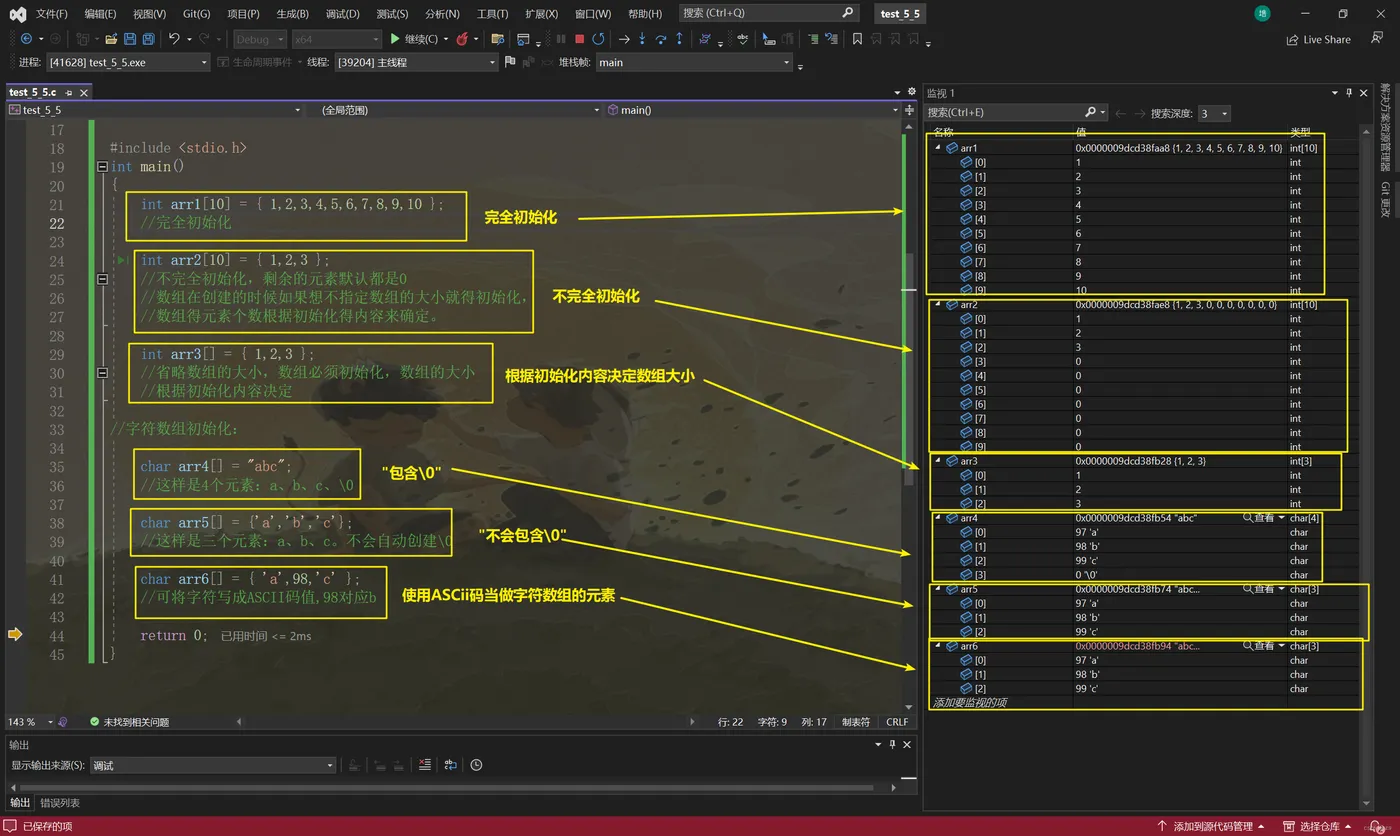Click the clock icon in Output panel
The width and height of the screenshot is (1400, 836).
pos(477,765)
